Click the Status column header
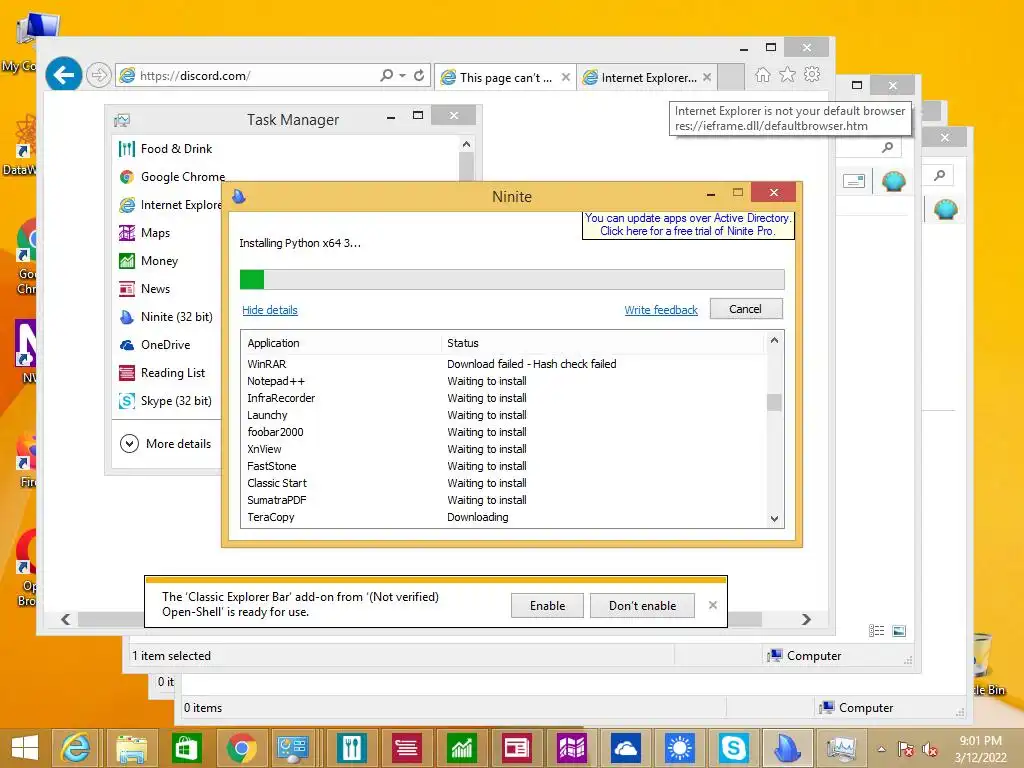The width and height of the screenshot is (1024, 768). [602, 344]
